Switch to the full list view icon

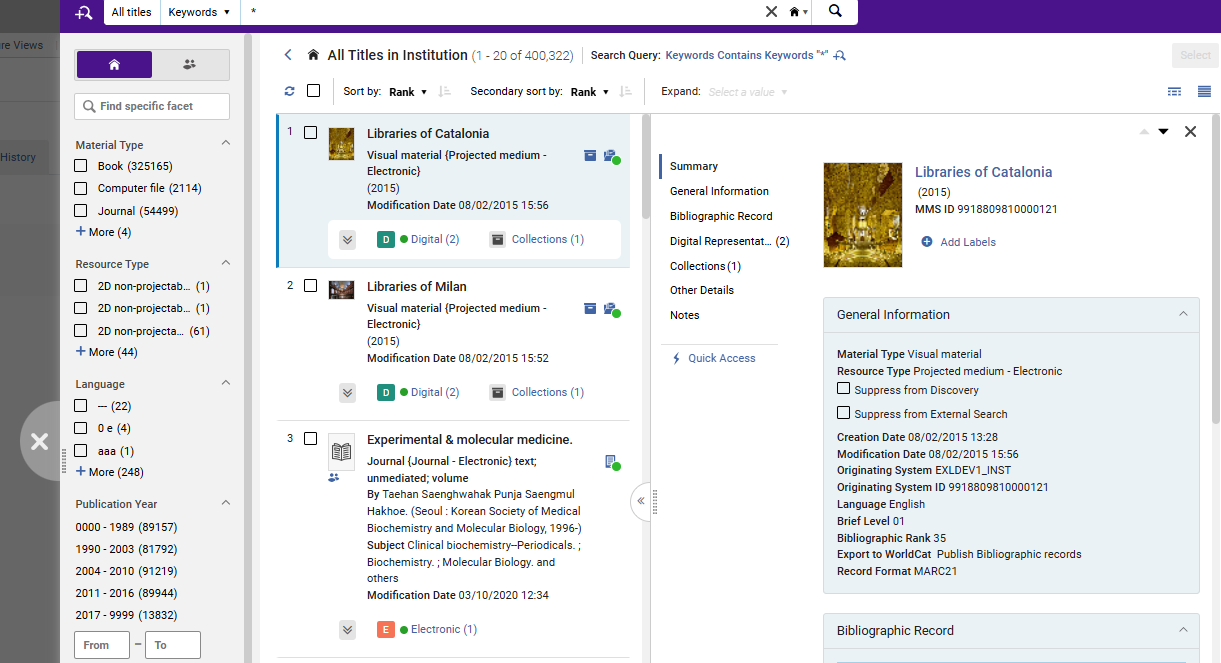click(x=1204, y=91)
